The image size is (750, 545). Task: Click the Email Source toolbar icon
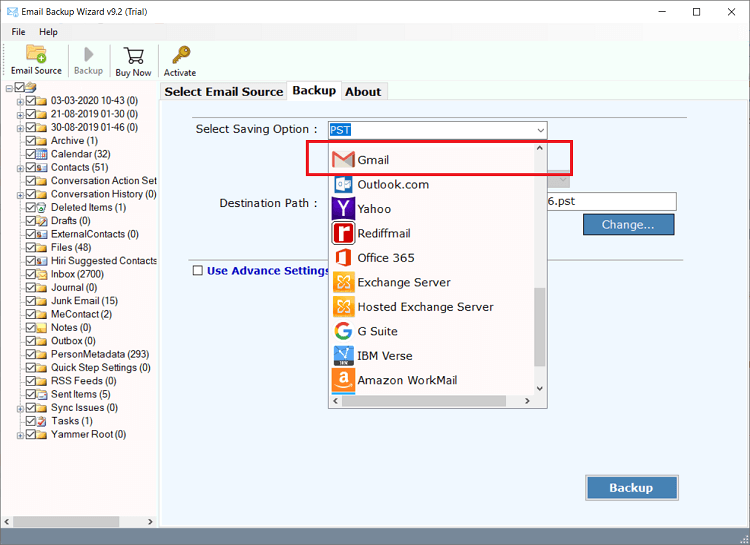36,54
